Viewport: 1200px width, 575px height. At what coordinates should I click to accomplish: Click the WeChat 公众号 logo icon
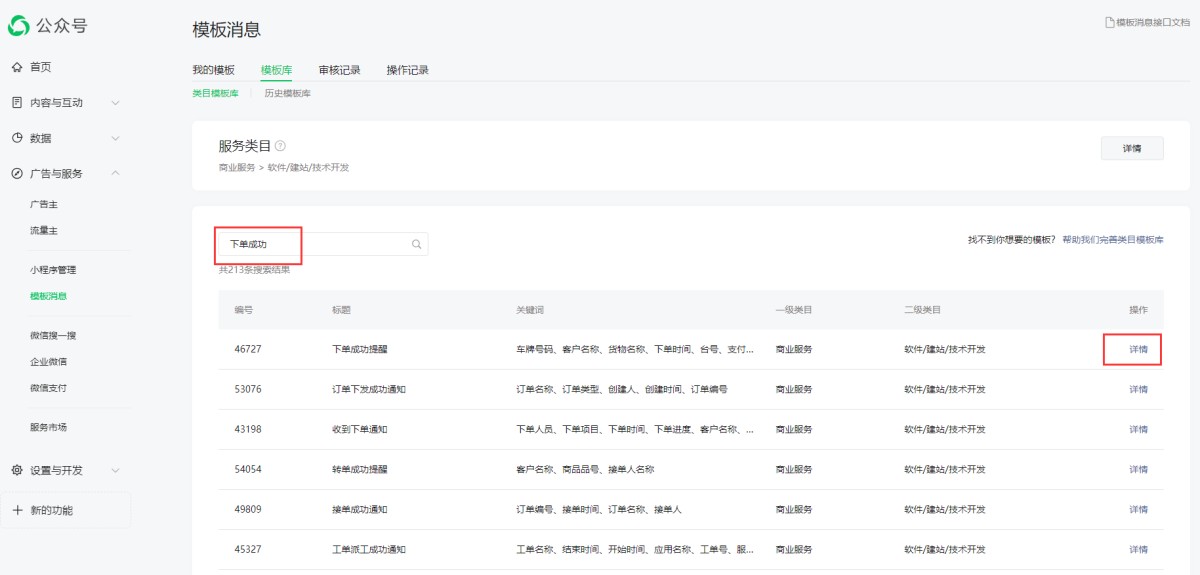pyautogui.click(x=20, y=26)
